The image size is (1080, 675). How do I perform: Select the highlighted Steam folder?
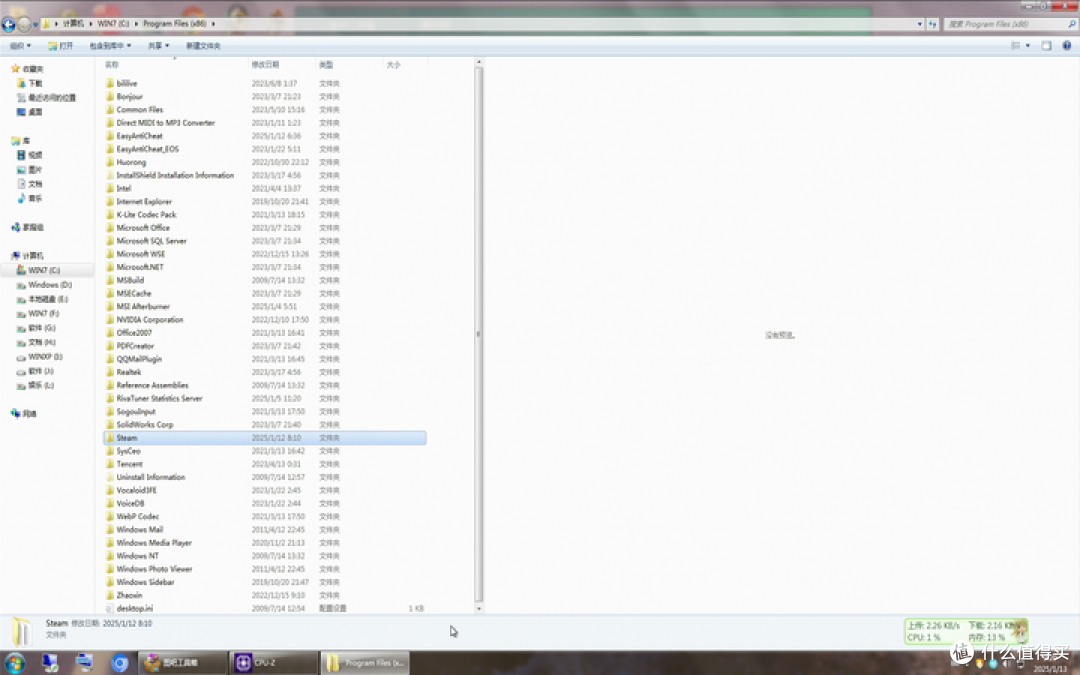[x=265, y=437]
